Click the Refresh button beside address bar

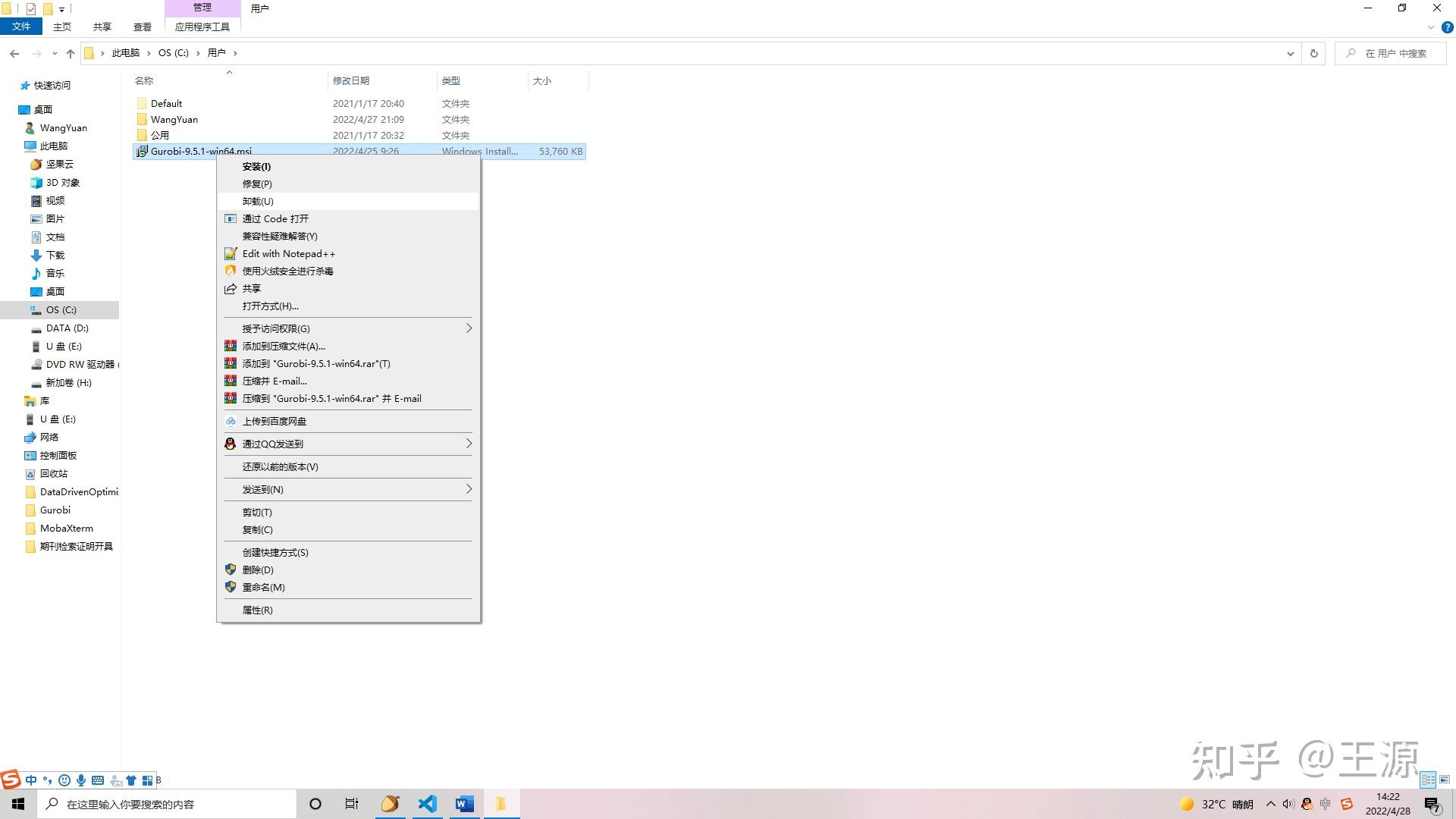pyautogui.click(x=1313, y=53)
